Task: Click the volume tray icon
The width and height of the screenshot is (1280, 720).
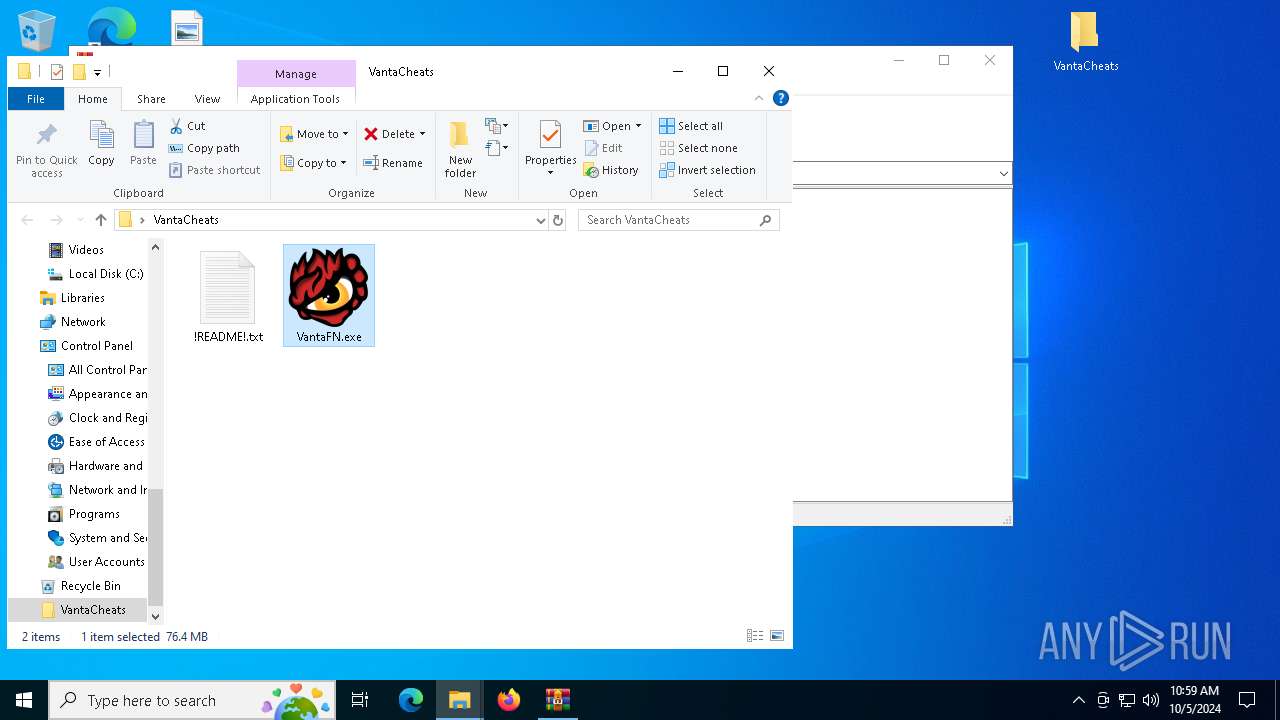Action: (1150, 700)
